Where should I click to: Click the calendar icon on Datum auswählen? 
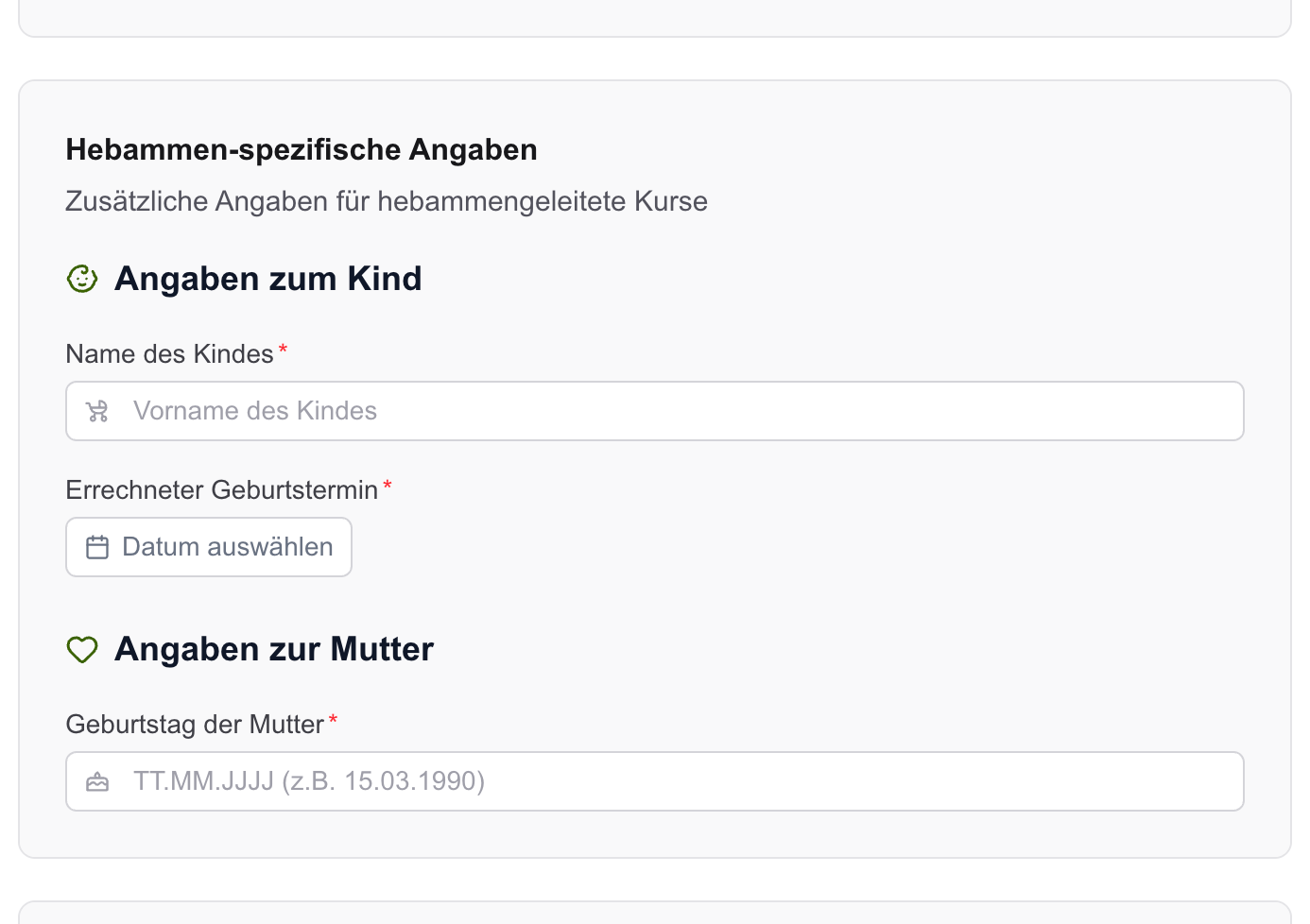point(97,546)
